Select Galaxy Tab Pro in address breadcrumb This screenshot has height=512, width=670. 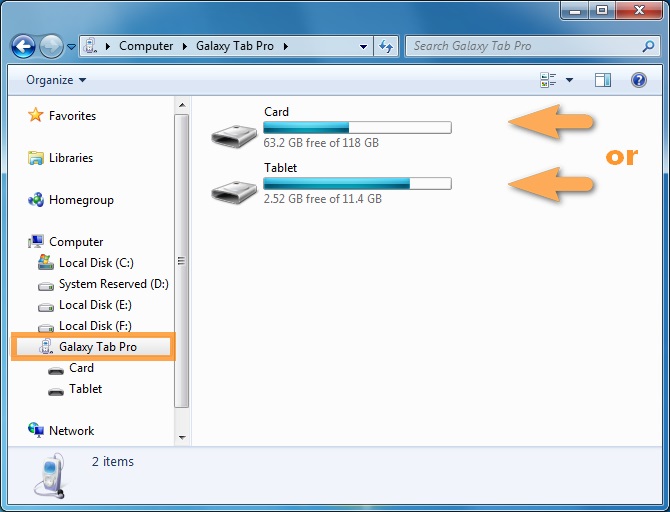pos(235,46)
